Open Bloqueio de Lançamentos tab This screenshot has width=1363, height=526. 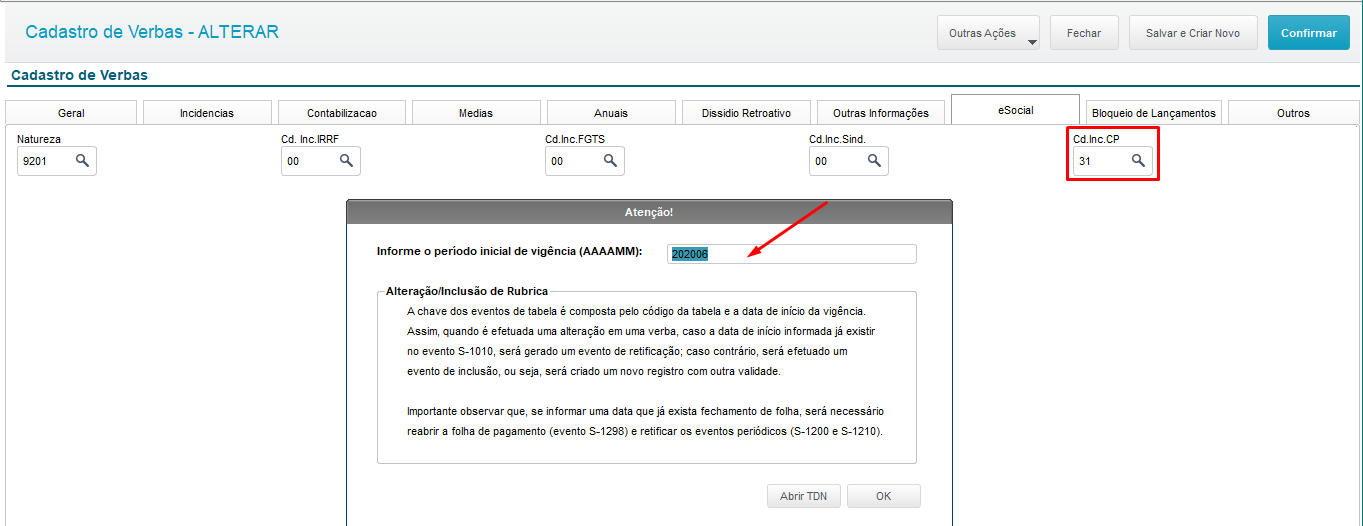coord(1154,113)
